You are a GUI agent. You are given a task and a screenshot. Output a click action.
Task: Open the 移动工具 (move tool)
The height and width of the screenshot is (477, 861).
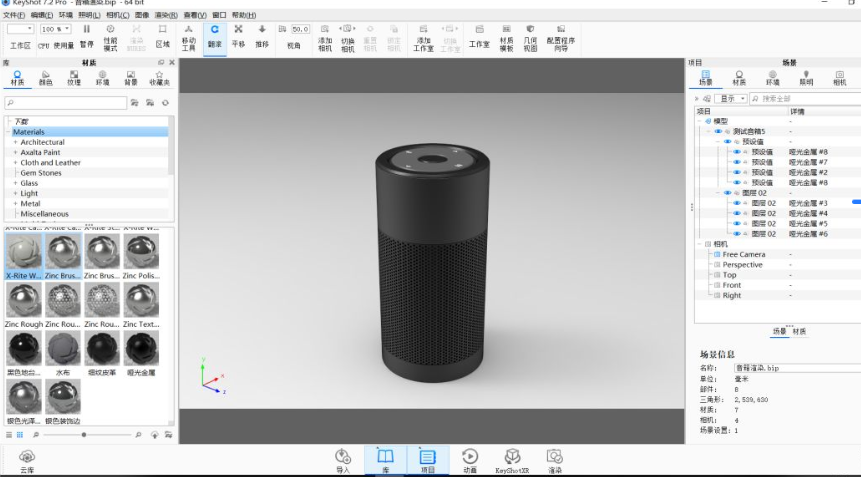pos(188,36)
